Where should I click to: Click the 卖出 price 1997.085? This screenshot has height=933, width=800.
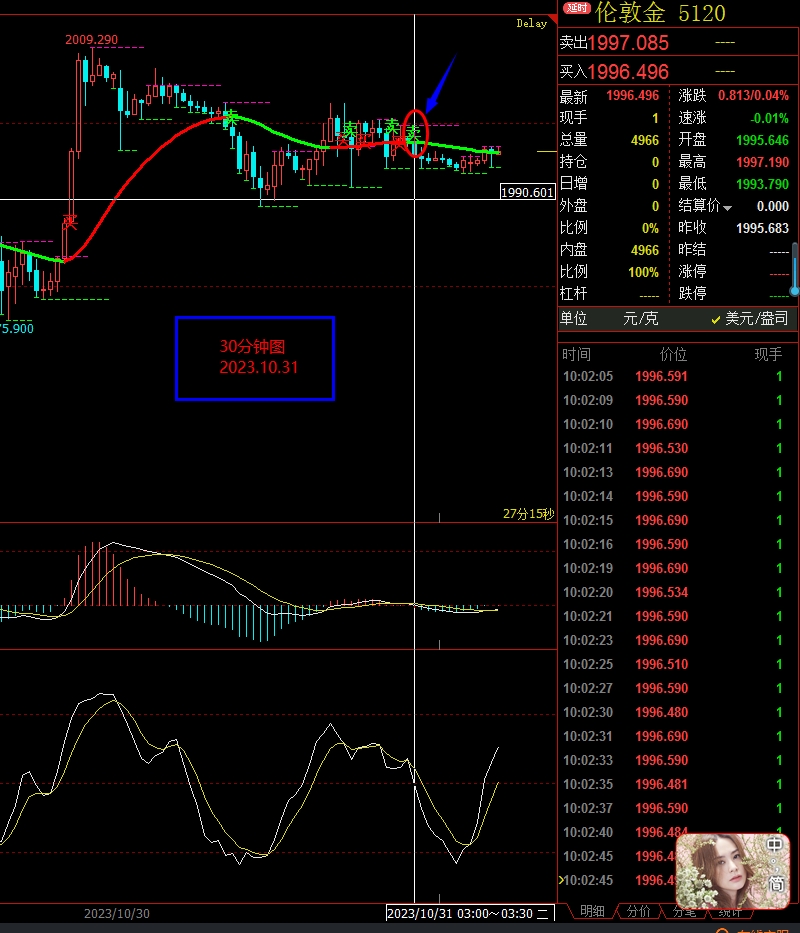(627, 43)
